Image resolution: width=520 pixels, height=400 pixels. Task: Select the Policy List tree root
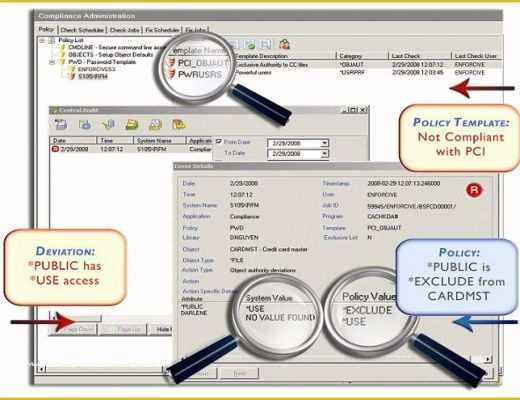[71, 40]
